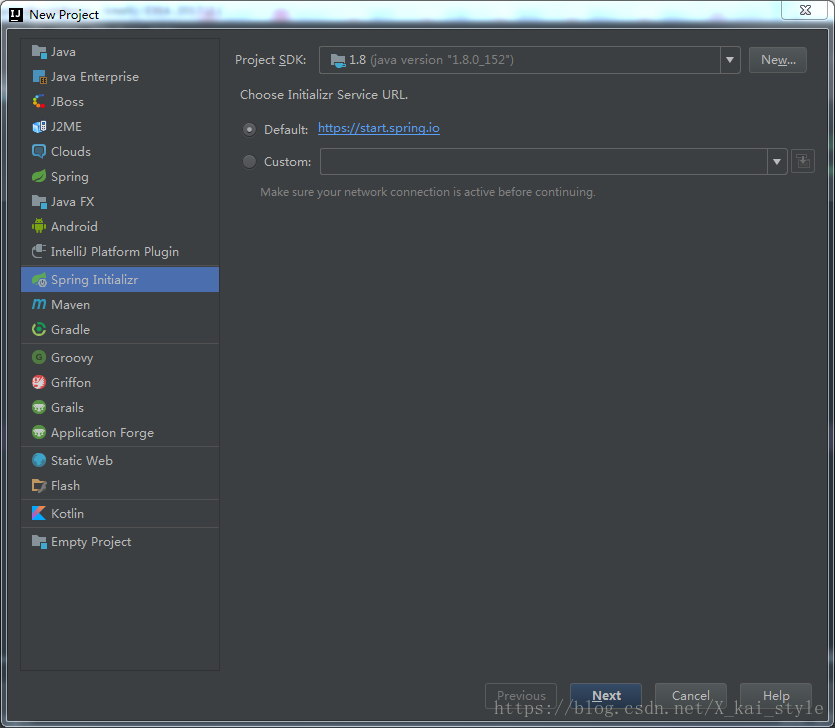This screenshot has width=835, height=728.
Task: Click the Clouds speech-bubble icon
Action: point(39,152)
